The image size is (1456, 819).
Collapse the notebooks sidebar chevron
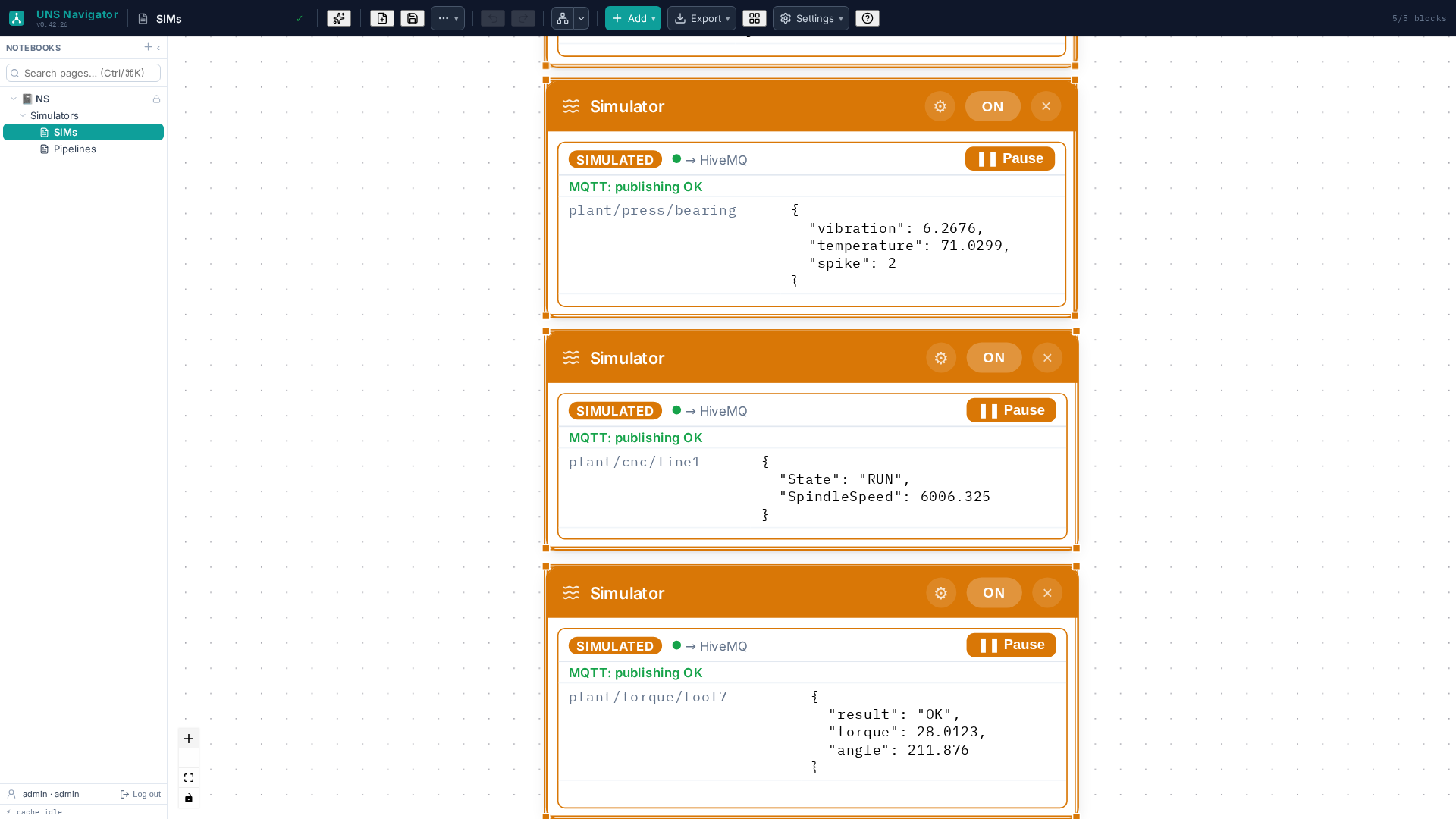click(x=158, y=48)
